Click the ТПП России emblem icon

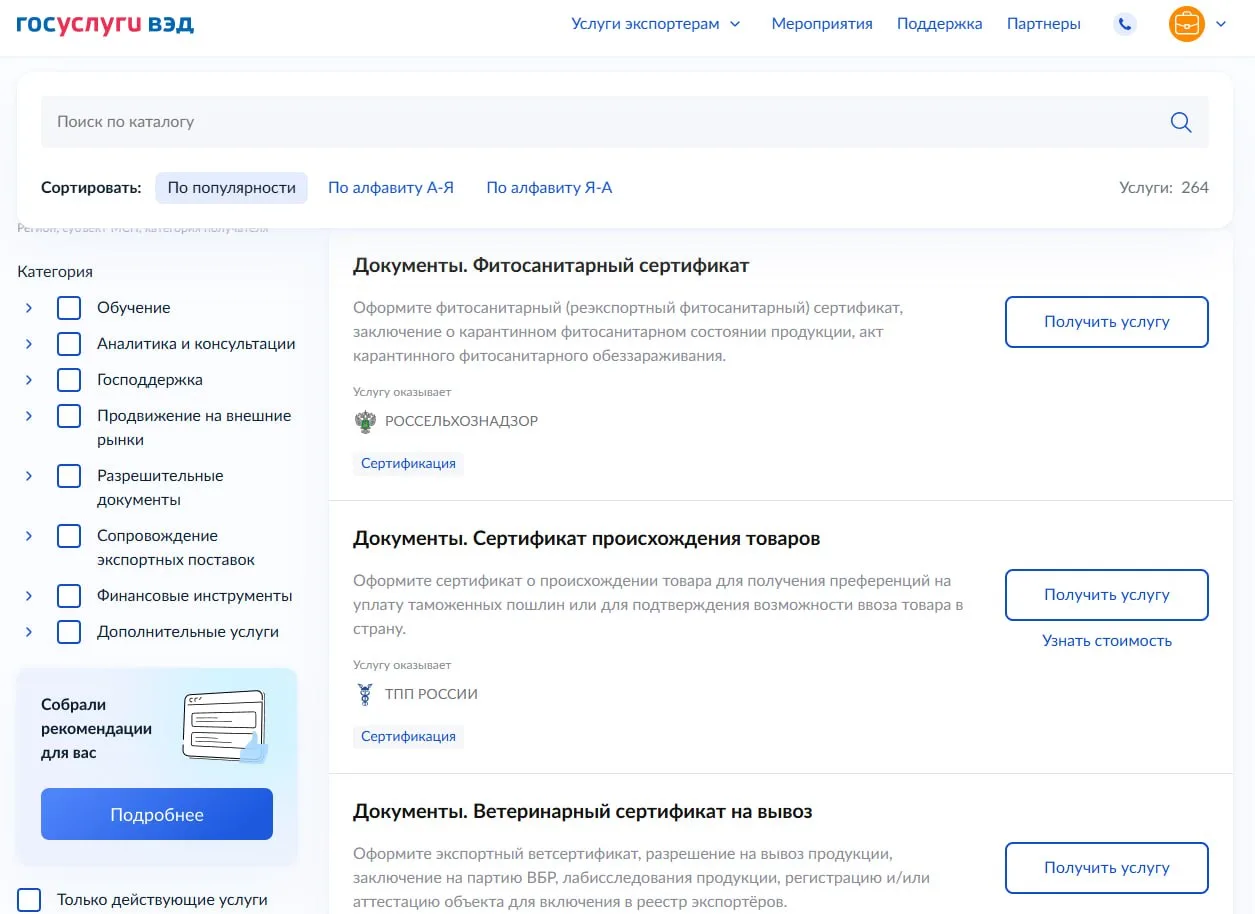pyautogui.click(x=365, y=694)
